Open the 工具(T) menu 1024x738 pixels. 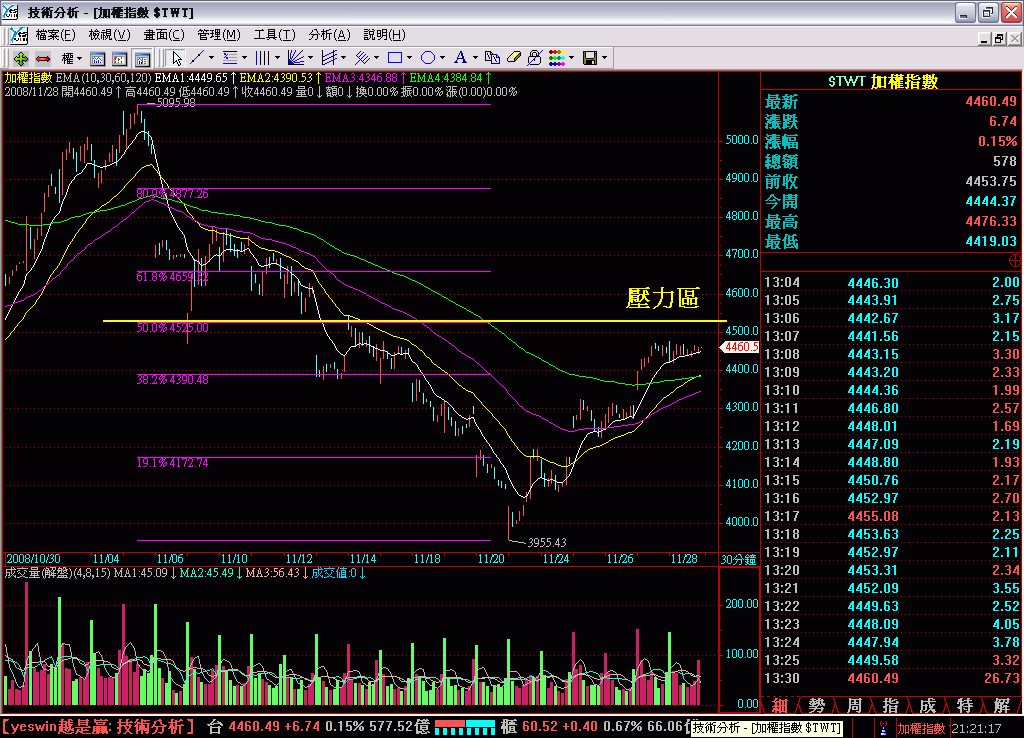point(274,35)
